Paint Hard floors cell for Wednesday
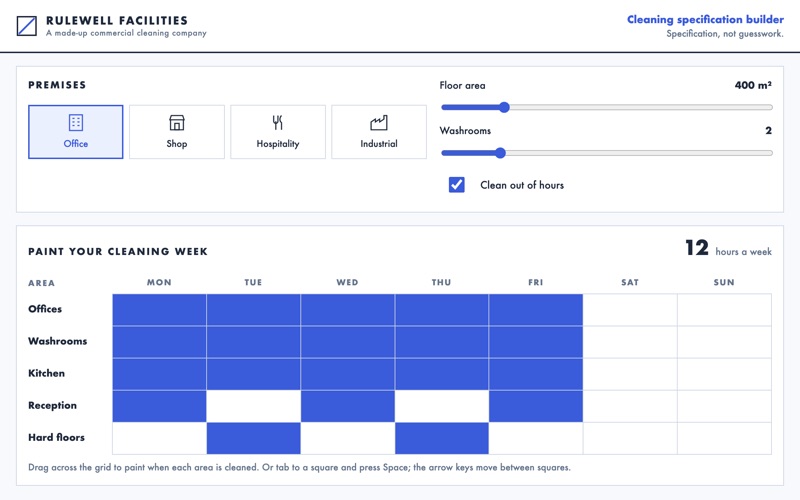The image size is (800, 500). point(347,438)
